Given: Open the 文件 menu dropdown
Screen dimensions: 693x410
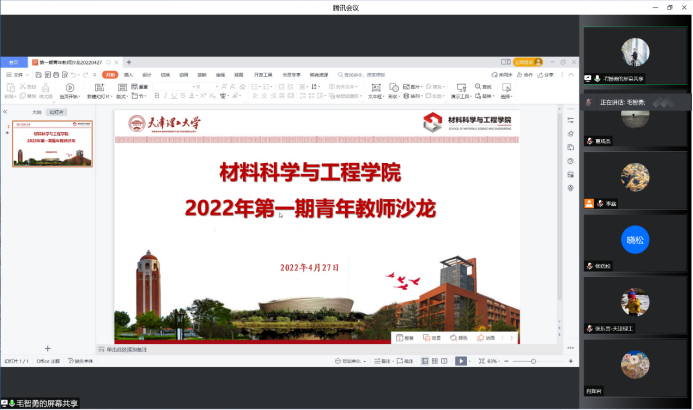Looking at the screenshot, I should (x=17, y=75).
